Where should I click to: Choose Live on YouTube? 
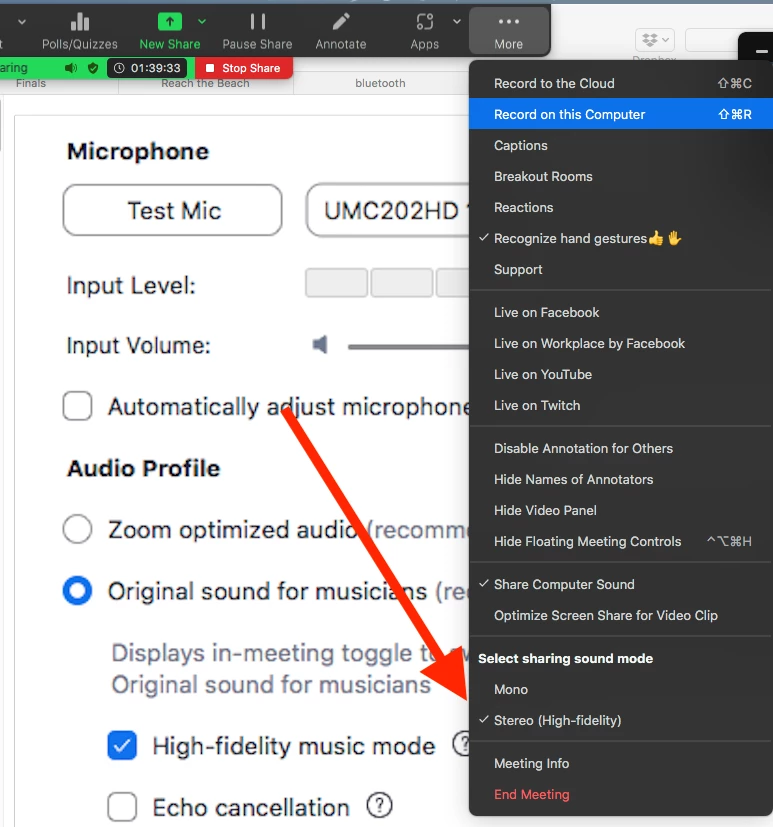click(x=621, y=374)
